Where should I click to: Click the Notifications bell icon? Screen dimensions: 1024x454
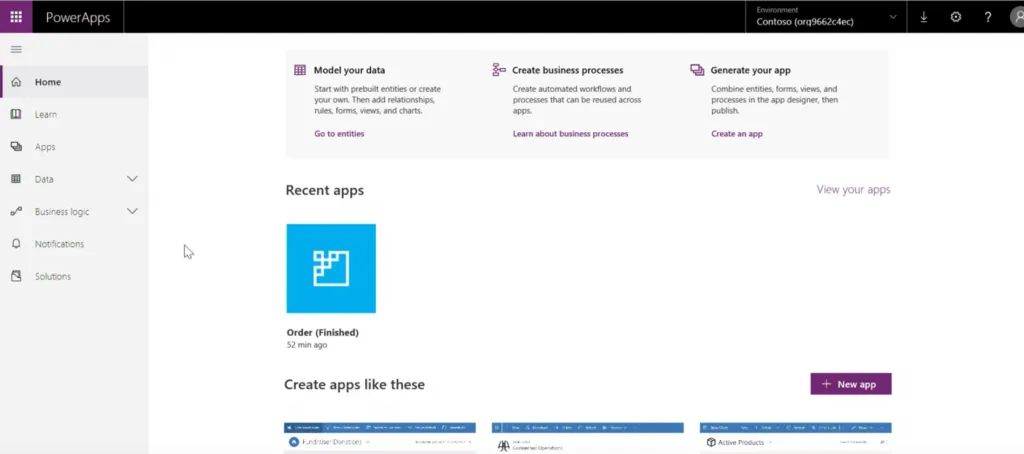pyautogui.click(x=16, y=244)
